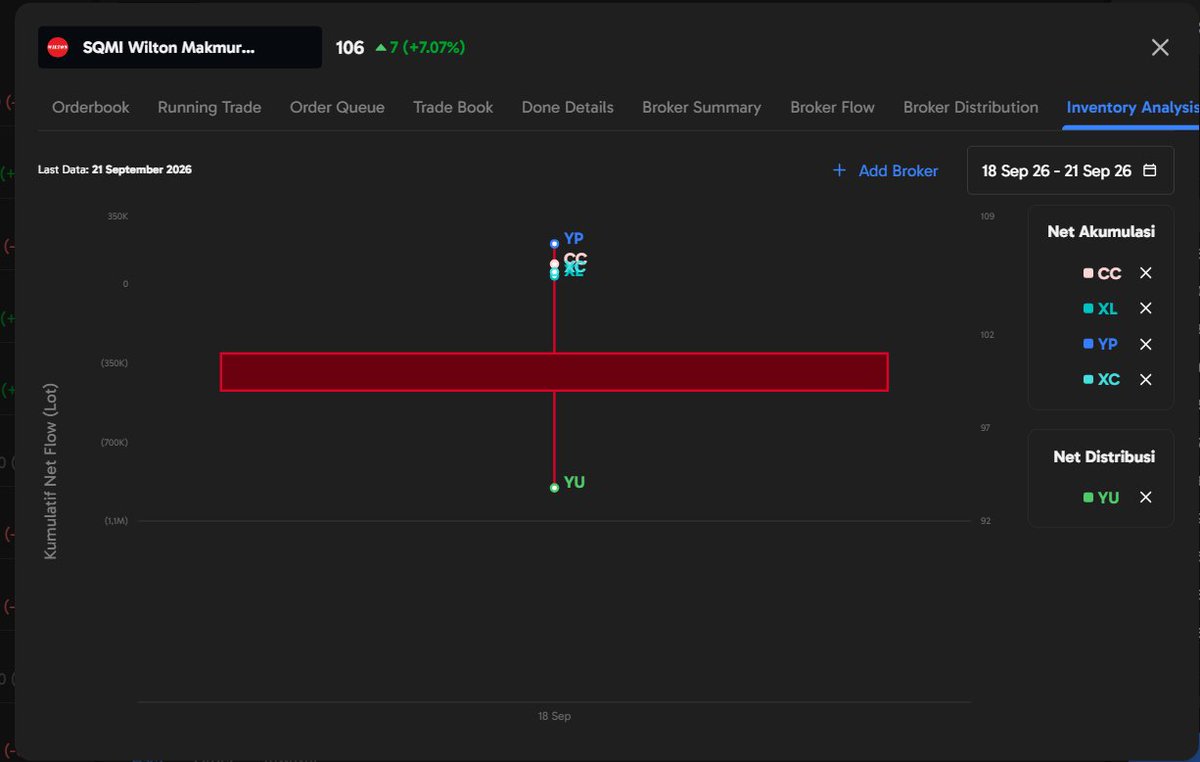
Task: Click the stock price 106
Action: click(x=349, y=47)
